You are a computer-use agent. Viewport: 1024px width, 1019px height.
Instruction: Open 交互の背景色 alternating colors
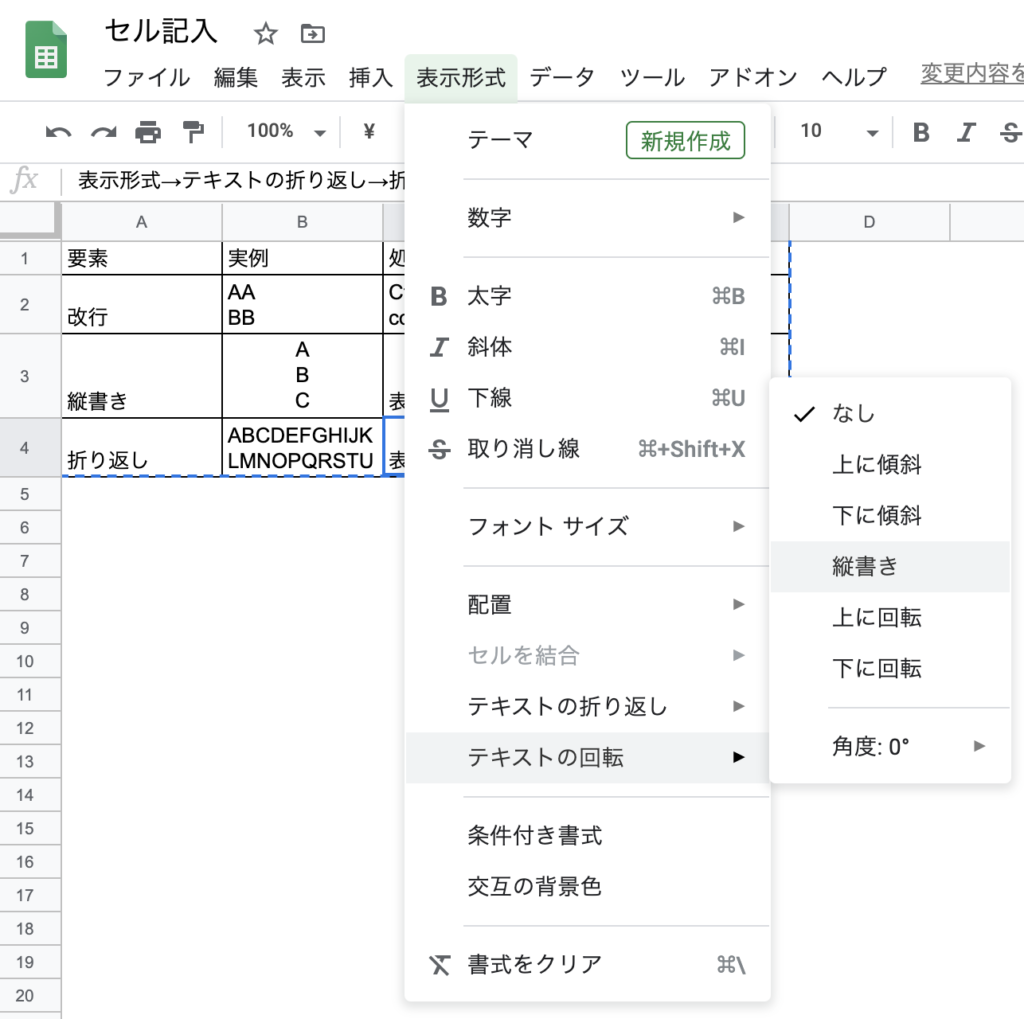pos(587,886)
